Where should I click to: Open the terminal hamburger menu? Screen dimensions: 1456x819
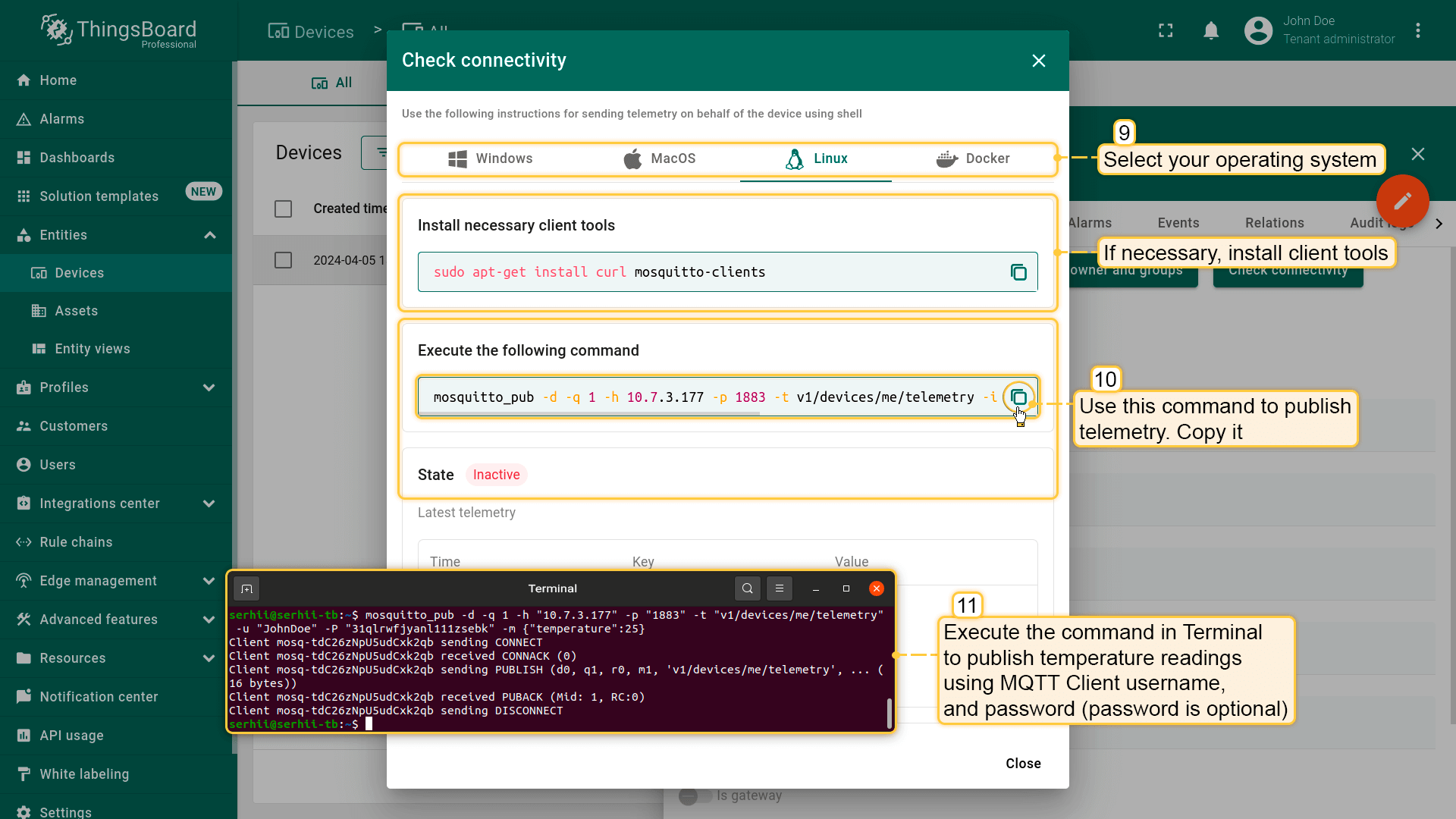[779, 588]
